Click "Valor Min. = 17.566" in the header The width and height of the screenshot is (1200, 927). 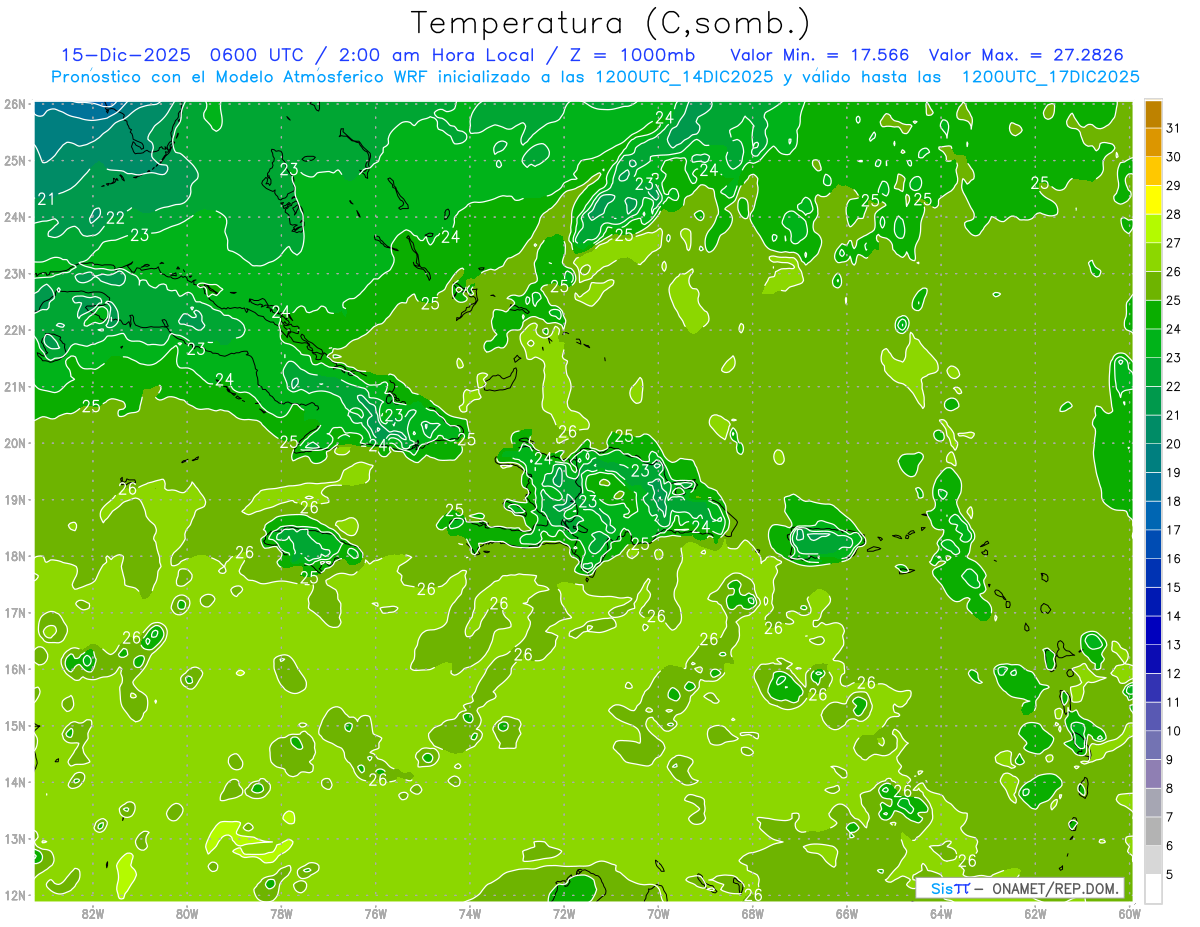point(820,54)
